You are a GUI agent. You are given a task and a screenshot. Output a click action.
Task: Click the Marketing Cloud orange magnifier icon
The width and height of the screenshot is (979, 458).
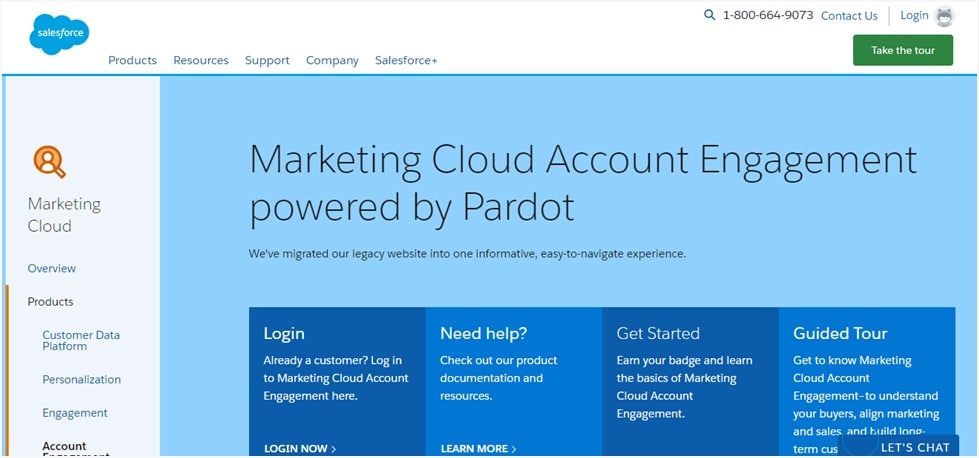point(49,160)
